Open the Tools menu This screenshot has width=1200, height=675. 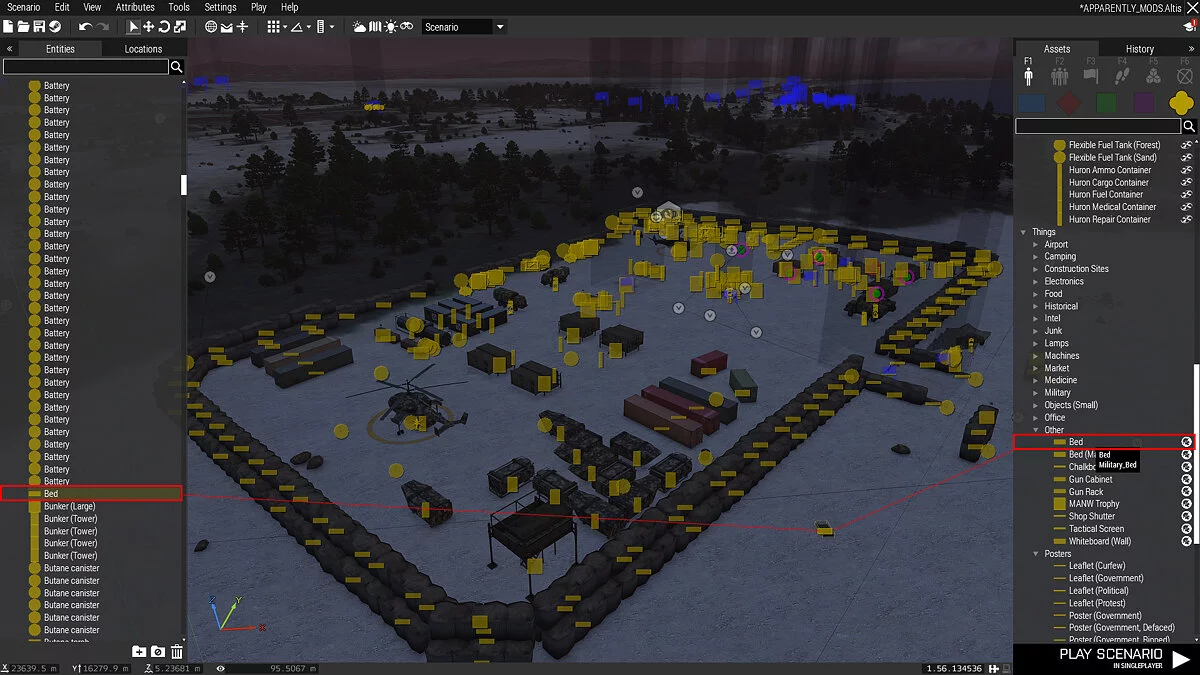(179, 7)
